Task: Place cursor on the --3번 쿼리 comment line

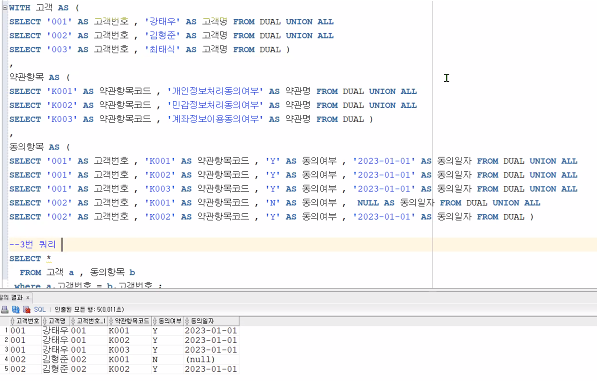Action: point(33,244)
